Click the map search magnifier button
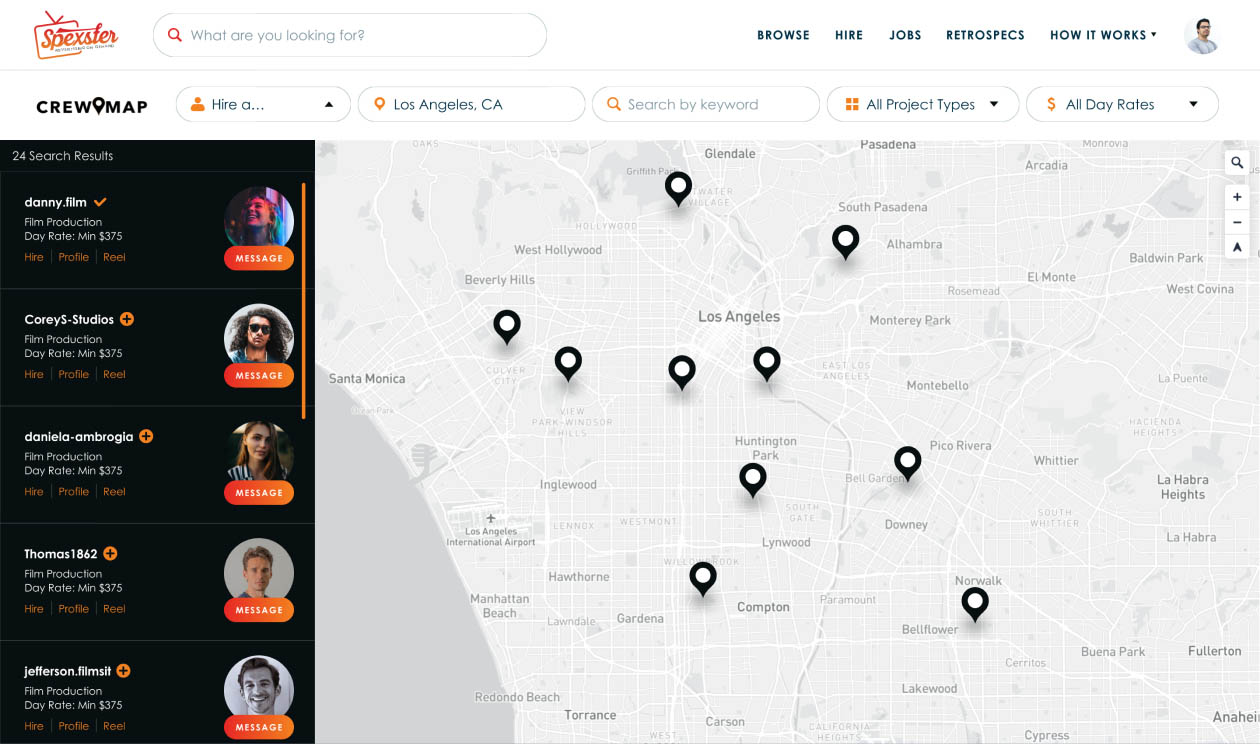This screenshot has width=1260, height=744. tap(1237, 162)
